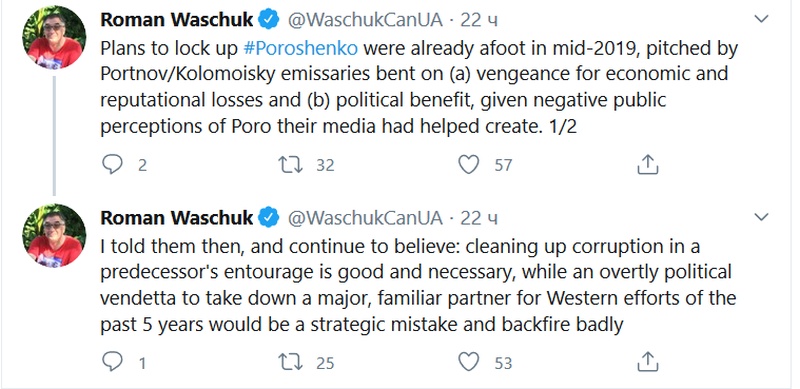Open the first tweet's profile avatar
Image resolution: width=800 pixels, height=389 pixels.
pos(54,37)
